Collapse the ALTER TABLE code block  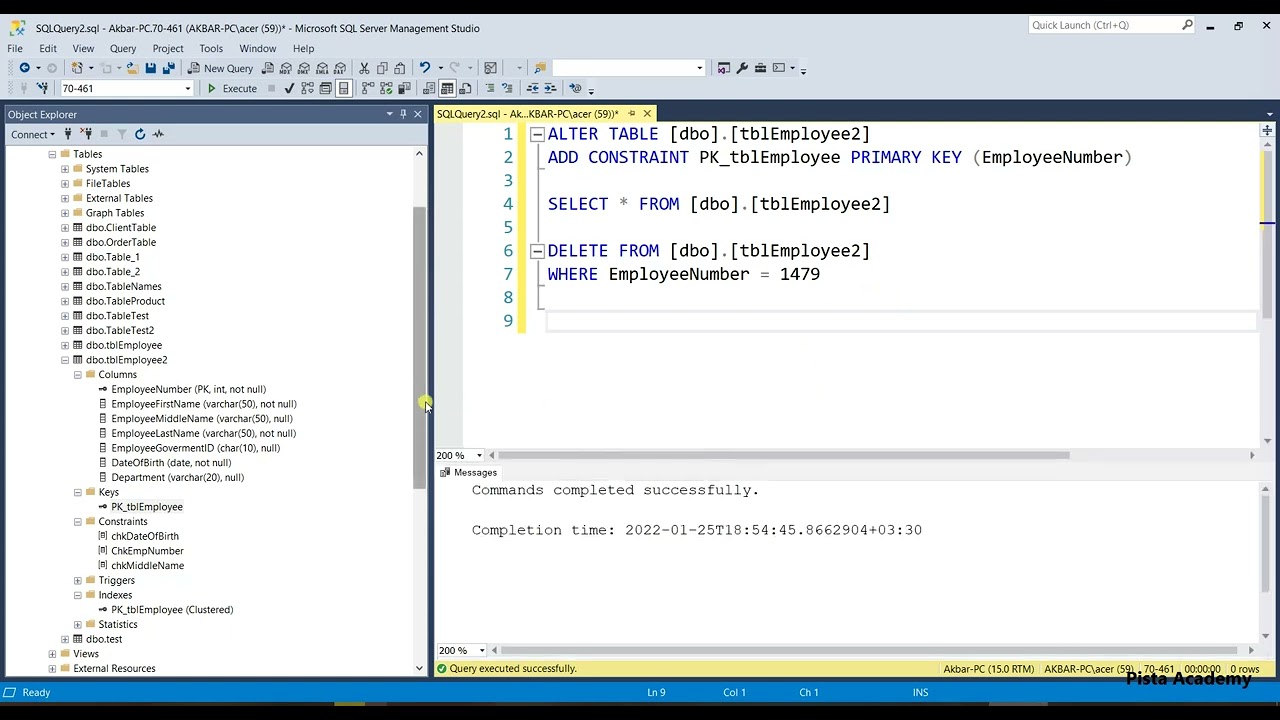point(537,134)
